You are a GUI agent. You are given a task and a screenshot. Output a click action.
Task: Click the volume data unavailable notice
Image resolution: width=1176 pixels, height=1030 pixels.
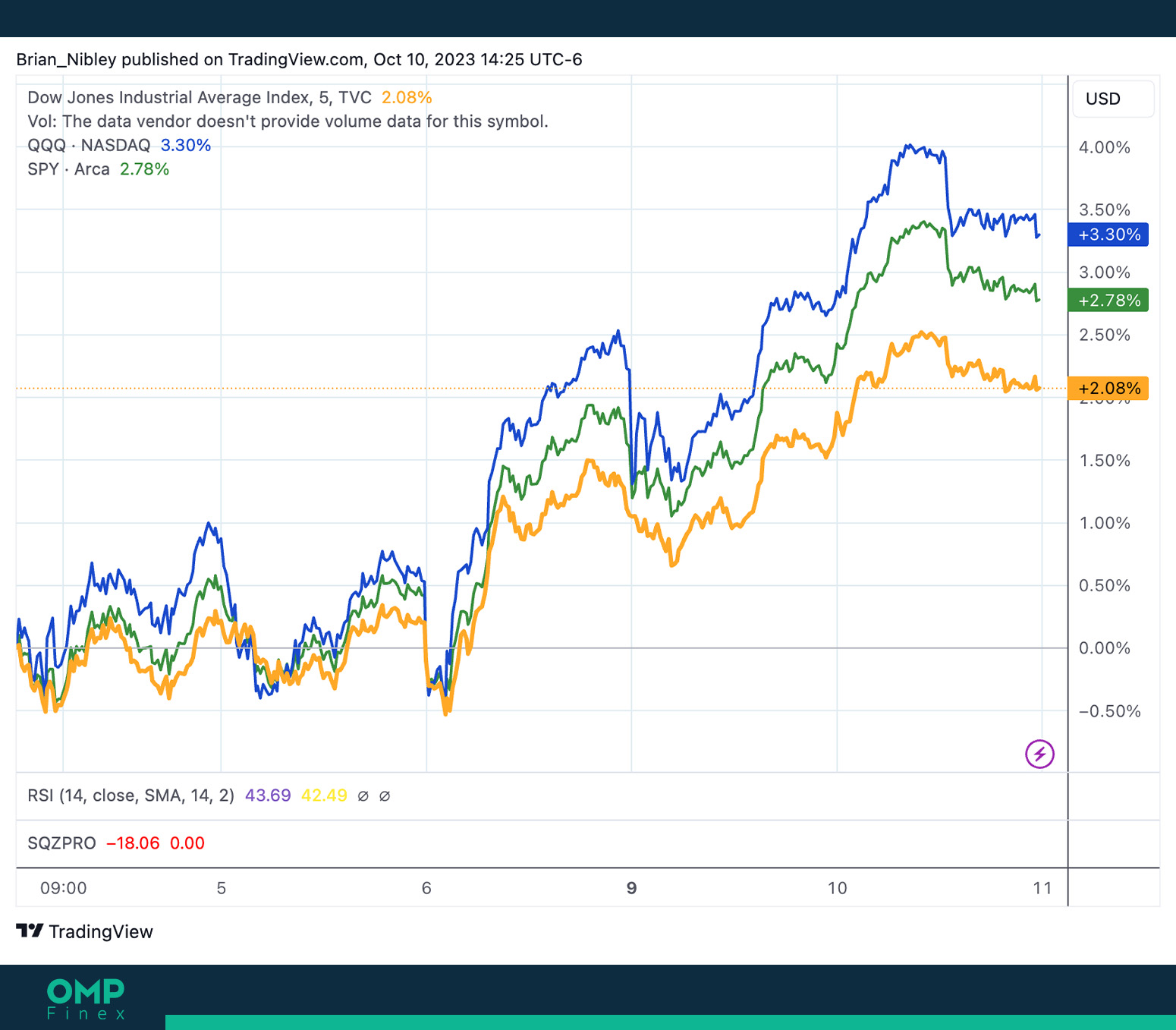click(x=288, y=121)
